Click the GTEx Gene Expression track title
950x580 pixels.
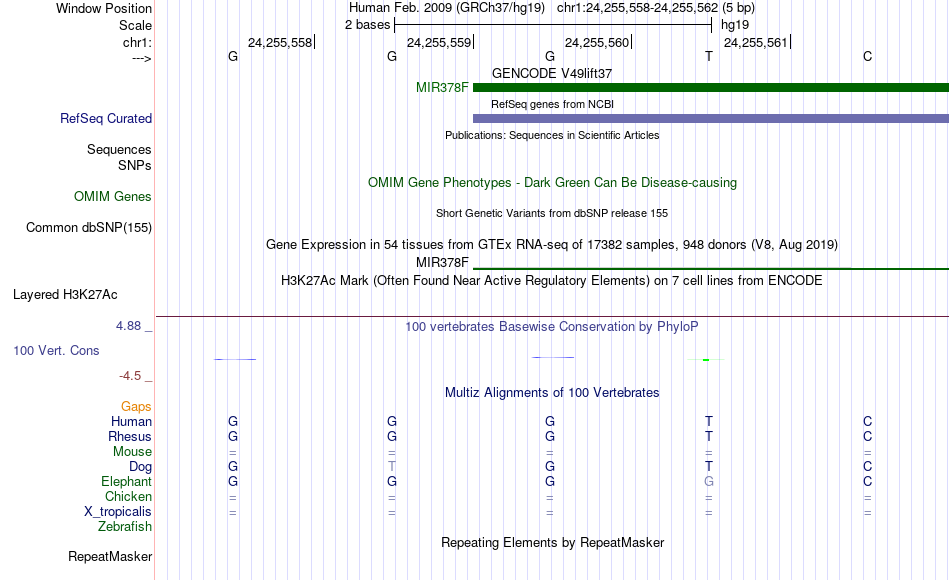click(552, 245)
